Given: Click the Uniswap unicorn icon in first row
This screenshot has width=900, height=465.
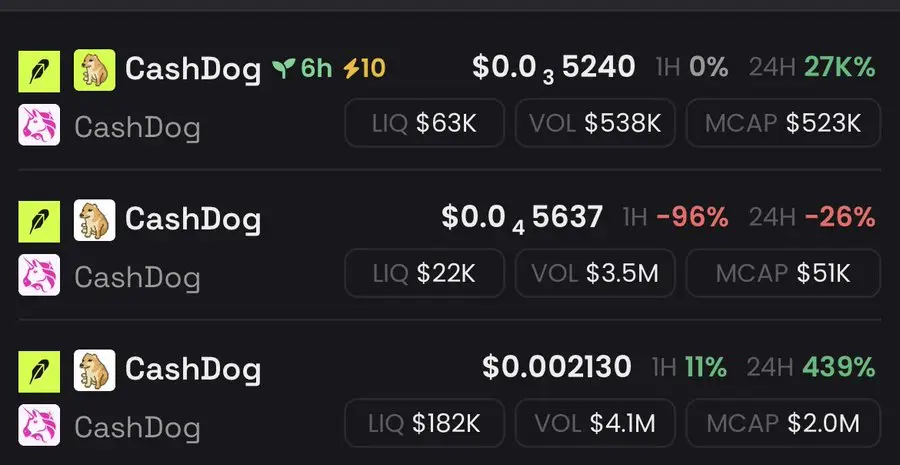Looking at the screenshot, I should (39, 125).
